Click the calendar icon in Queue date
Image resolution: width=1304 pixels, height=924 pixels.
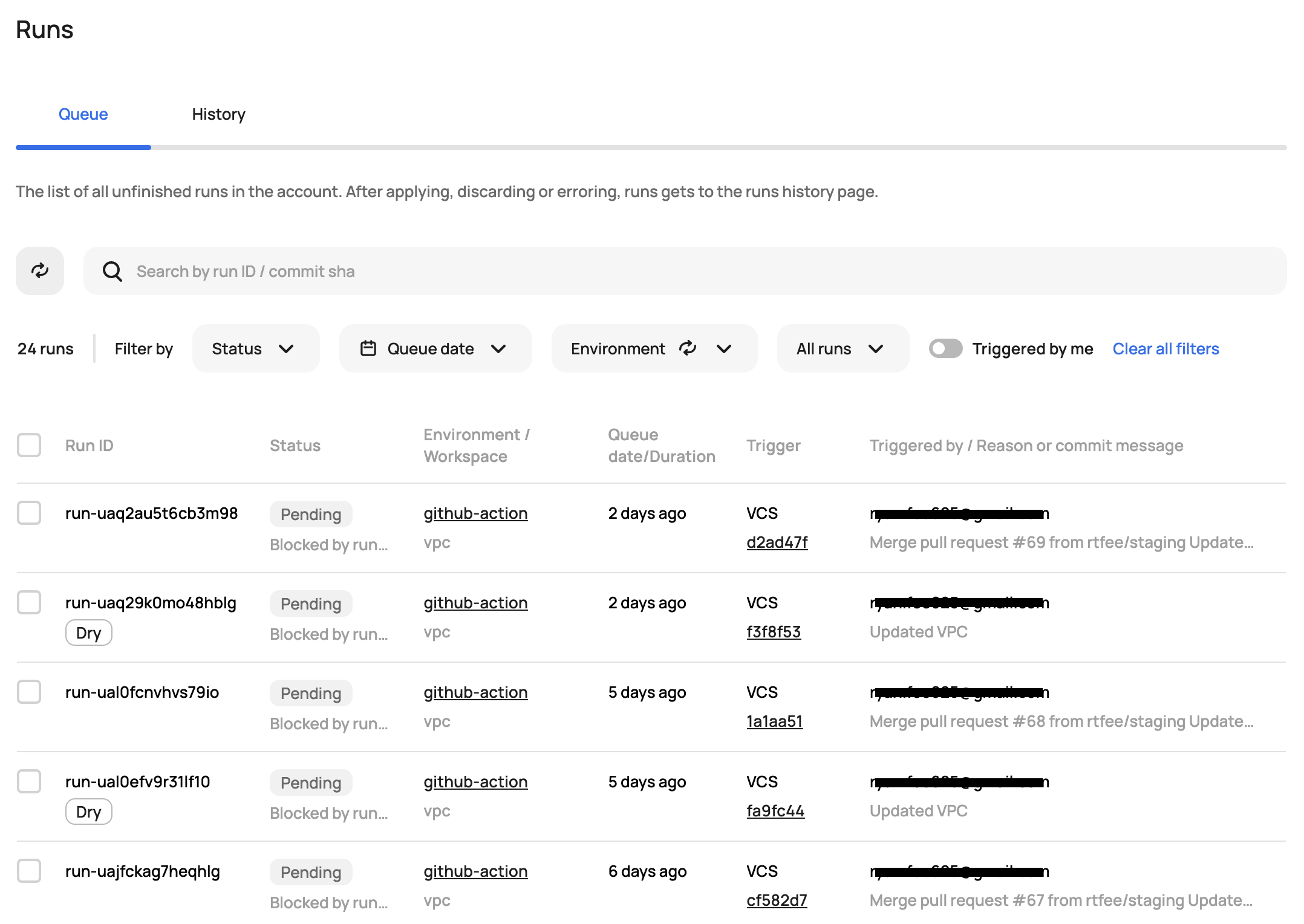click(368, 349)
